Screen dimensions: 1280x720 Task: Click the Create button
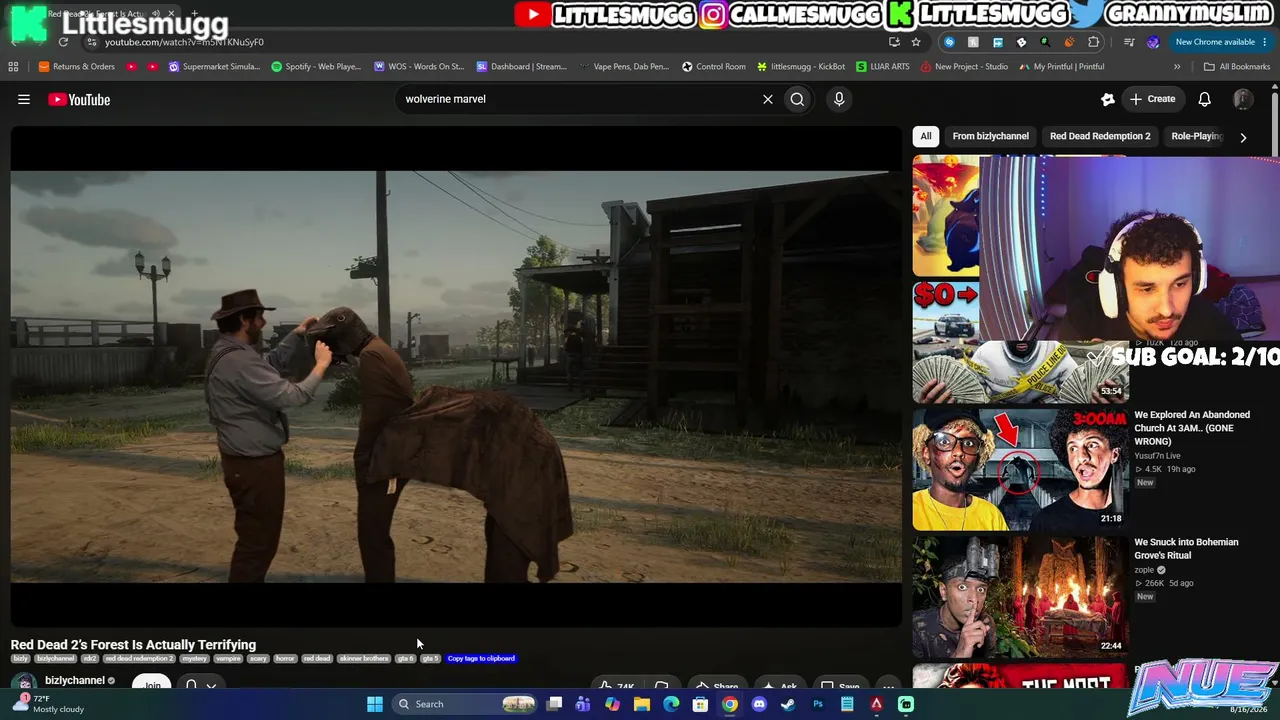(x=1152, y=99)
